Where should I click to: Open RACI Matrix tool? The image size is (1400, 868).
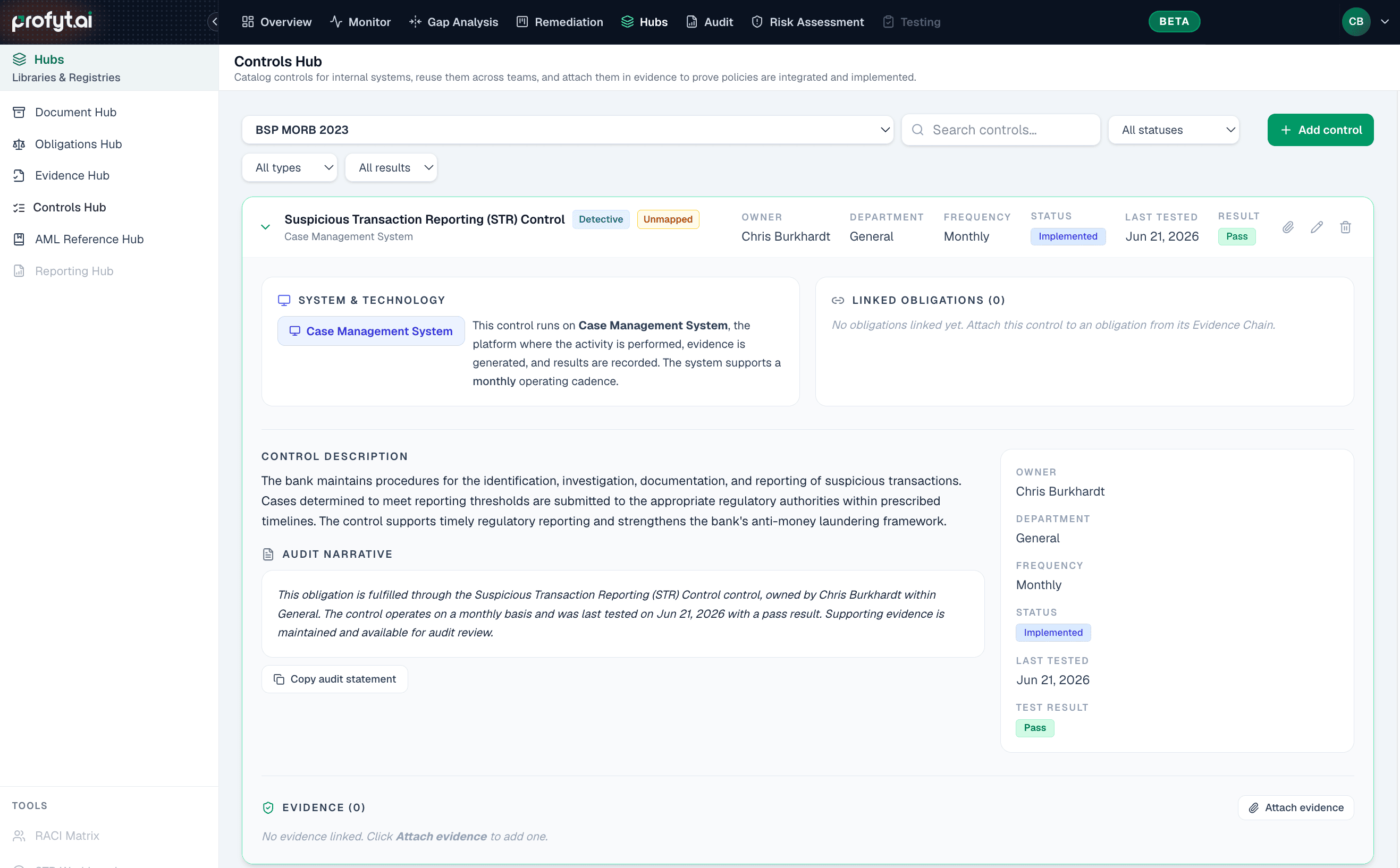click(67, 835)
